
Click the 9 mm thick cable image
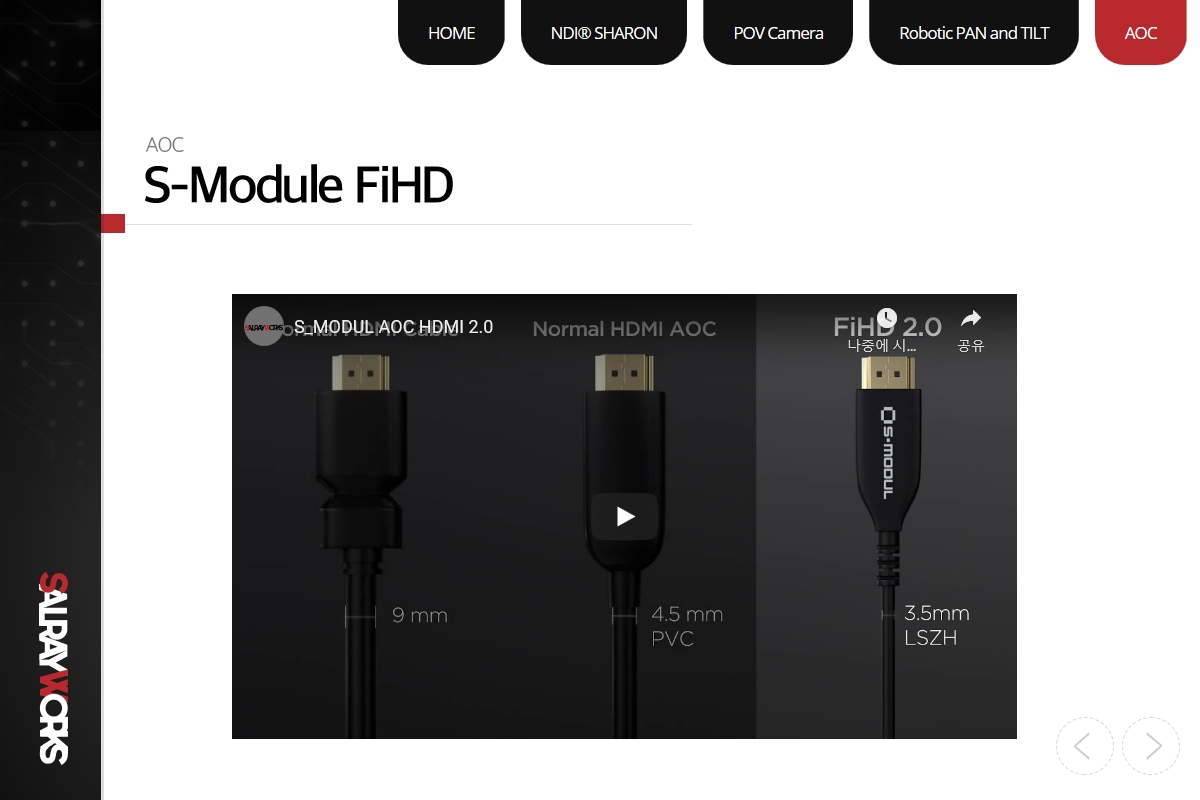click(361, 530)
